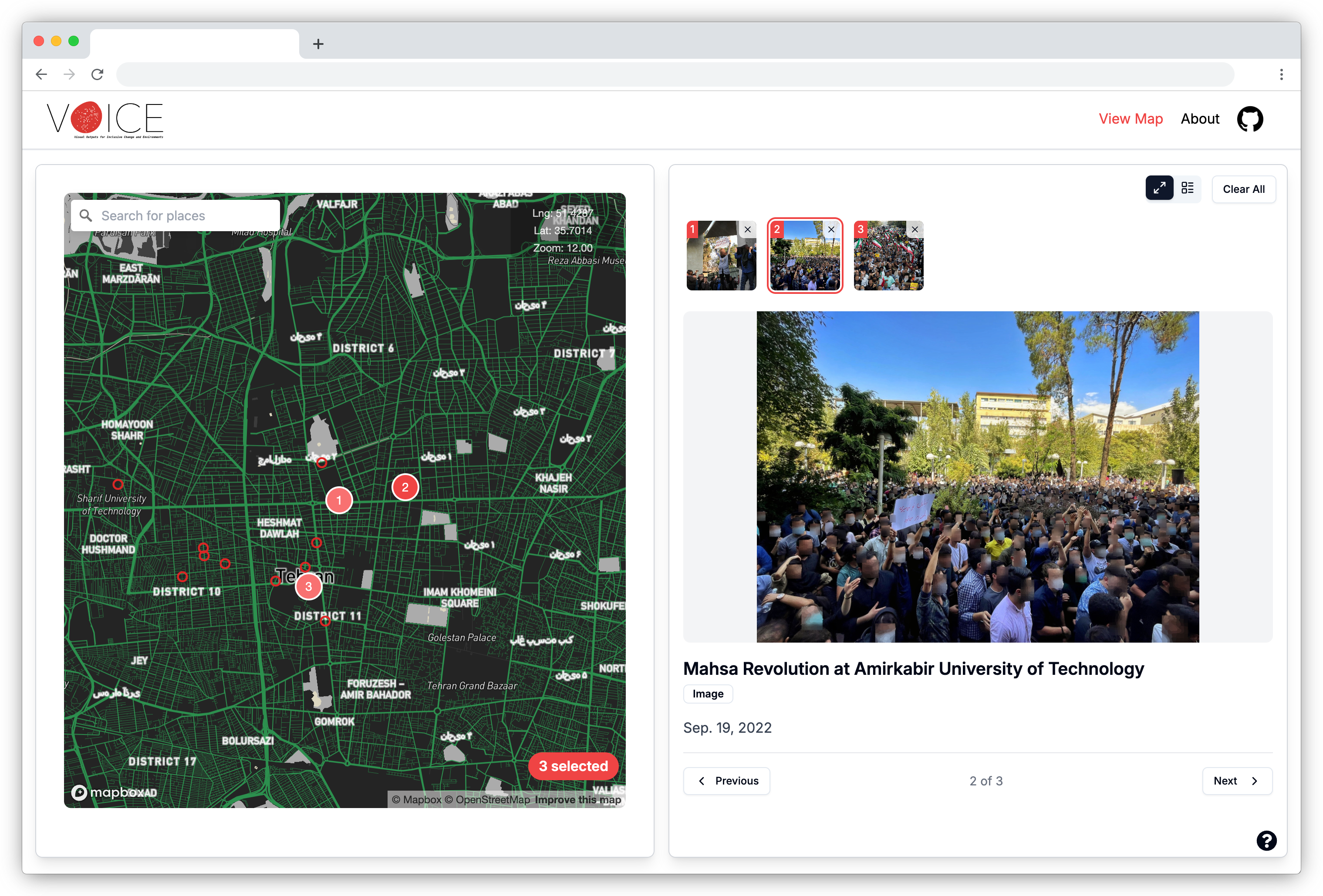
Task: Open the View Map page
Action: point(1130,119)
